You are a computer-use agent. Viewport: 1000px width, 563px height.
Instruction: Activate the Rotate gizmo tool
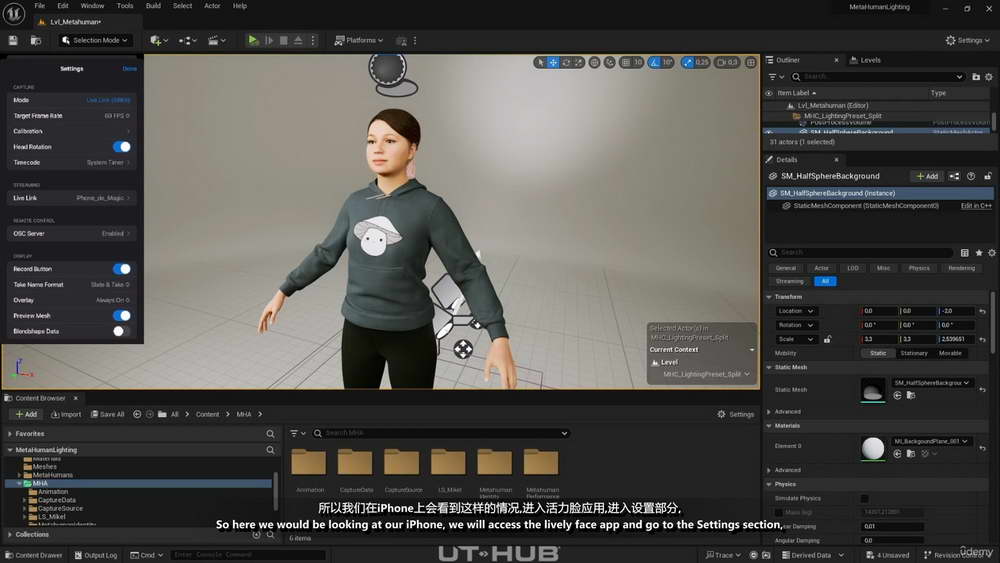pos(566,62)
